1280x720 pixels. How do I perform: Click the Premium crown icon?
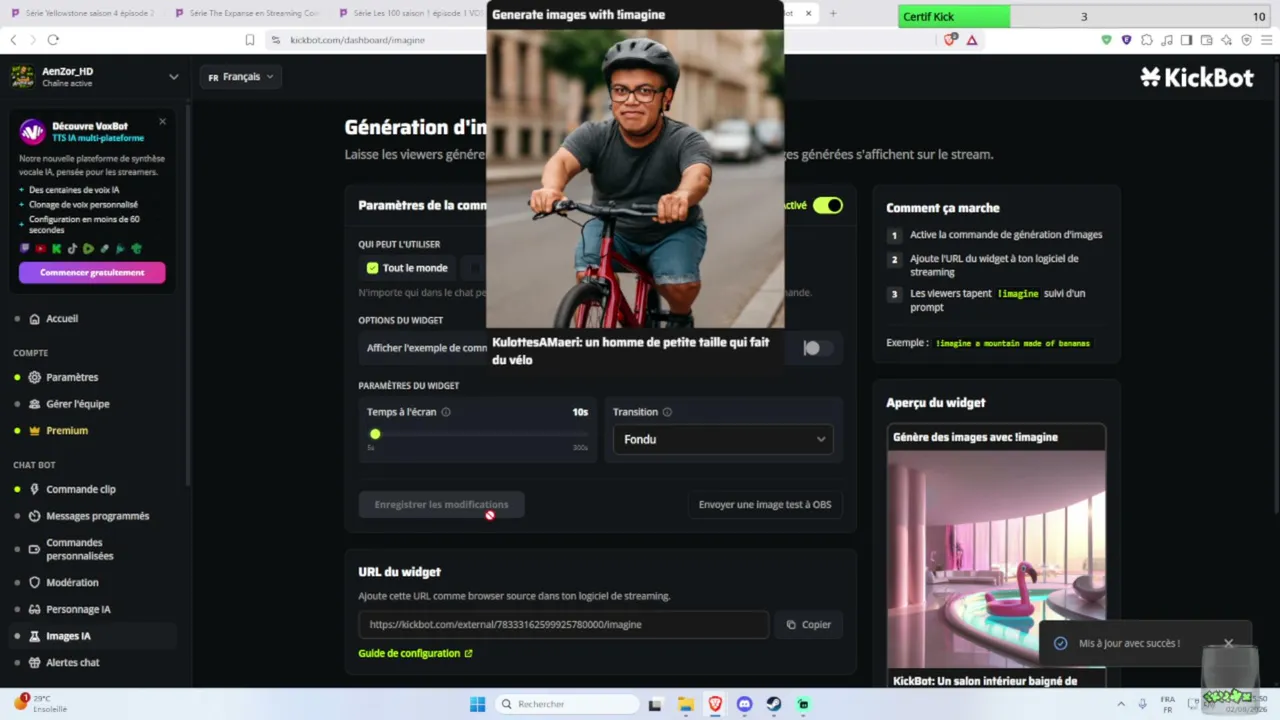pos(35,430)
